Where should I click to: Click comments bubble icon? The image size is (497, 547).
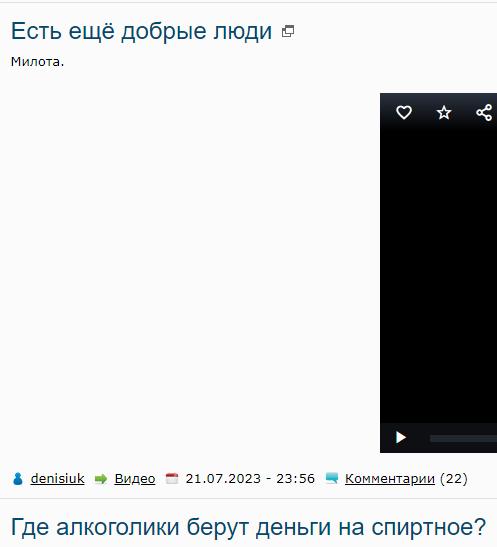pos(332,478)
